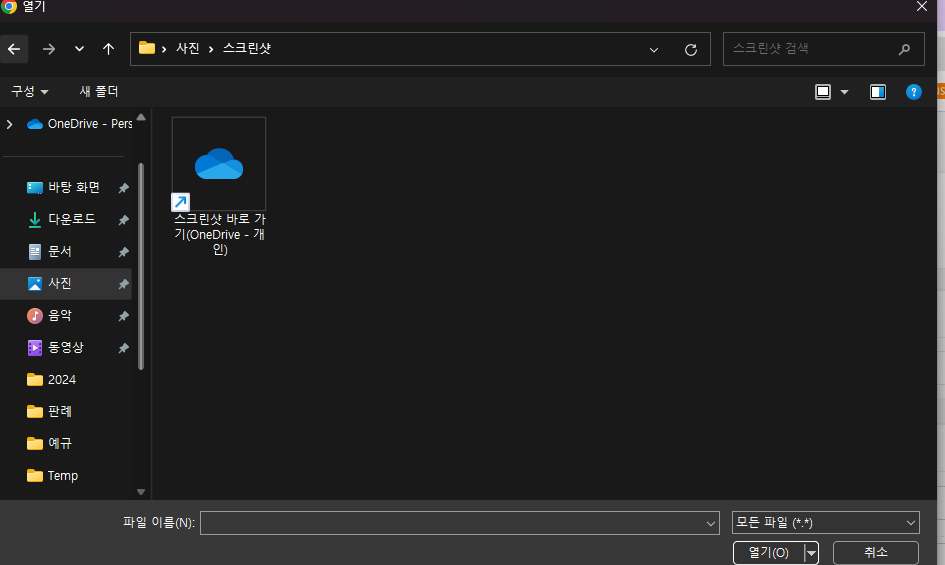Expand the file name dropdown arrow

[711, 523]
